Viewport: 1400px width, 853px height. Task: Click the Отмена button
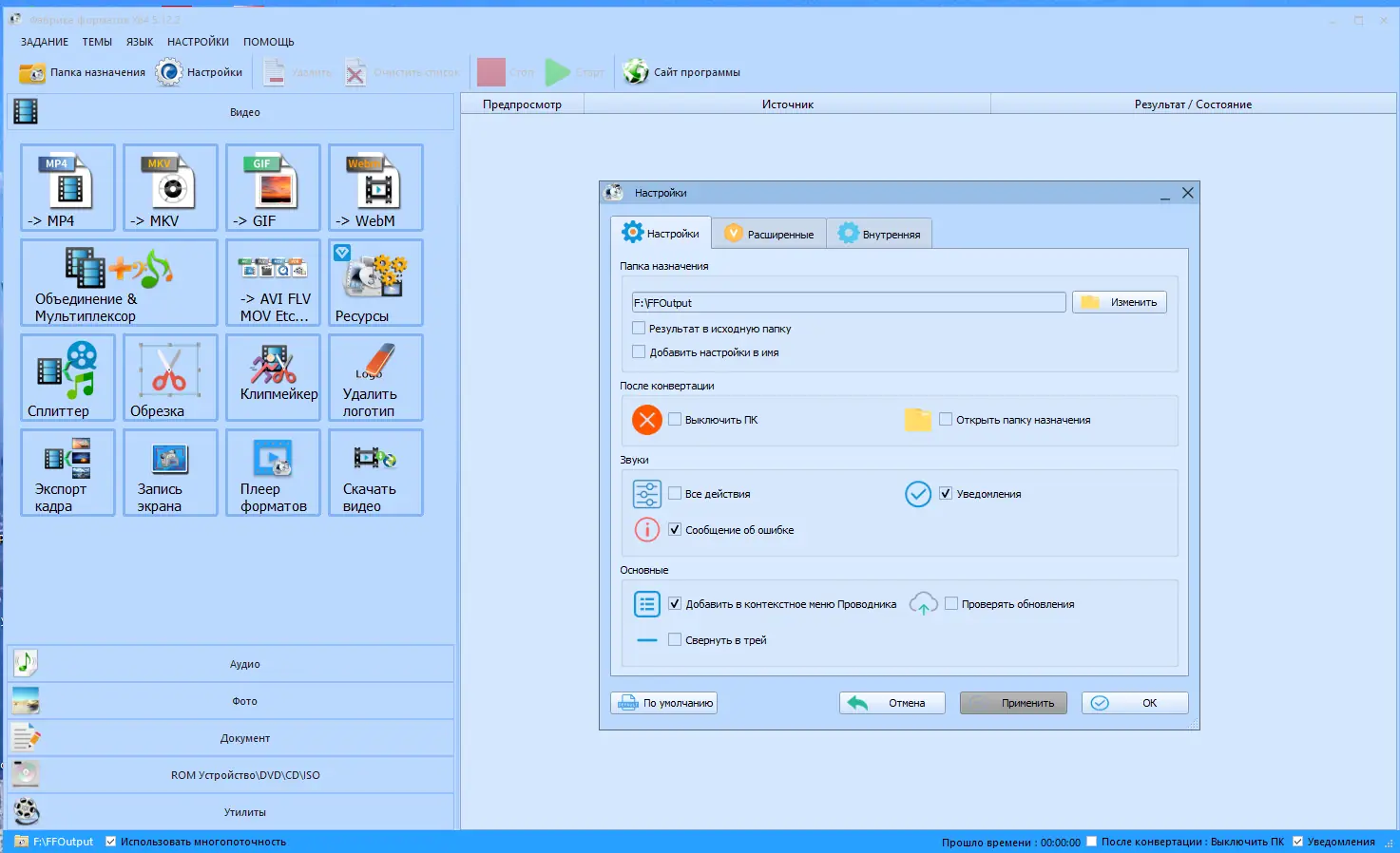[x=892, y=703]
